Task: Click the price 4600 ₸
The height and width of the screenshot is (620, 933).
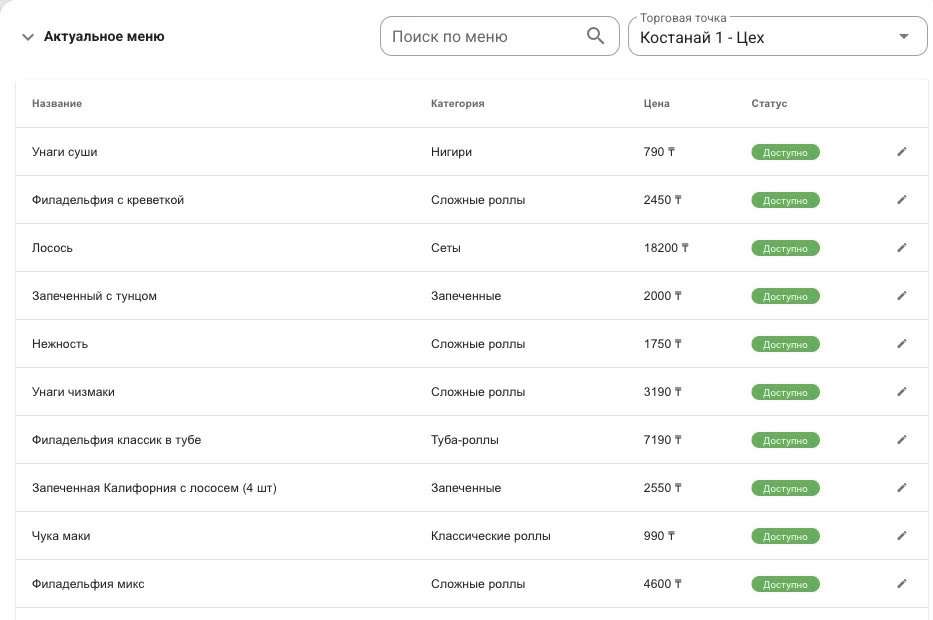Action: coord(662,584)
